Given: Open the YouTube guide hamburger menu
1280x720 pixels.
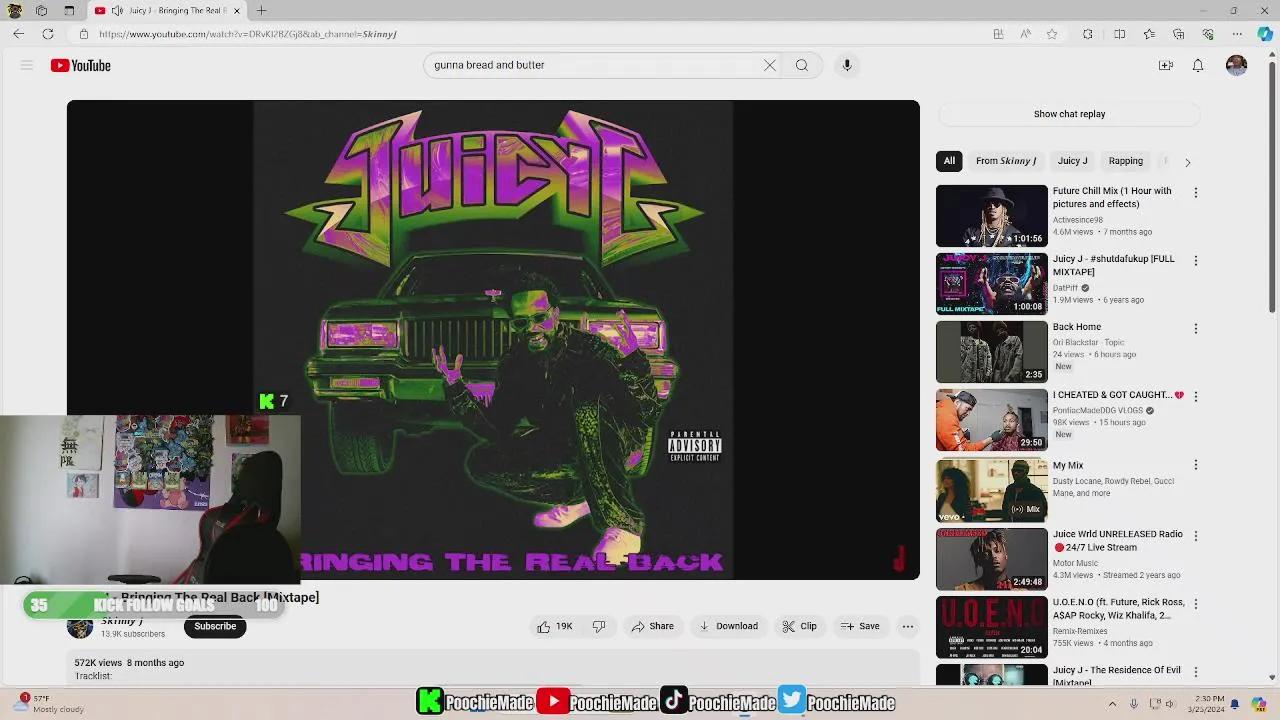Looking at the screenshot, I should (x=27, y=65).
